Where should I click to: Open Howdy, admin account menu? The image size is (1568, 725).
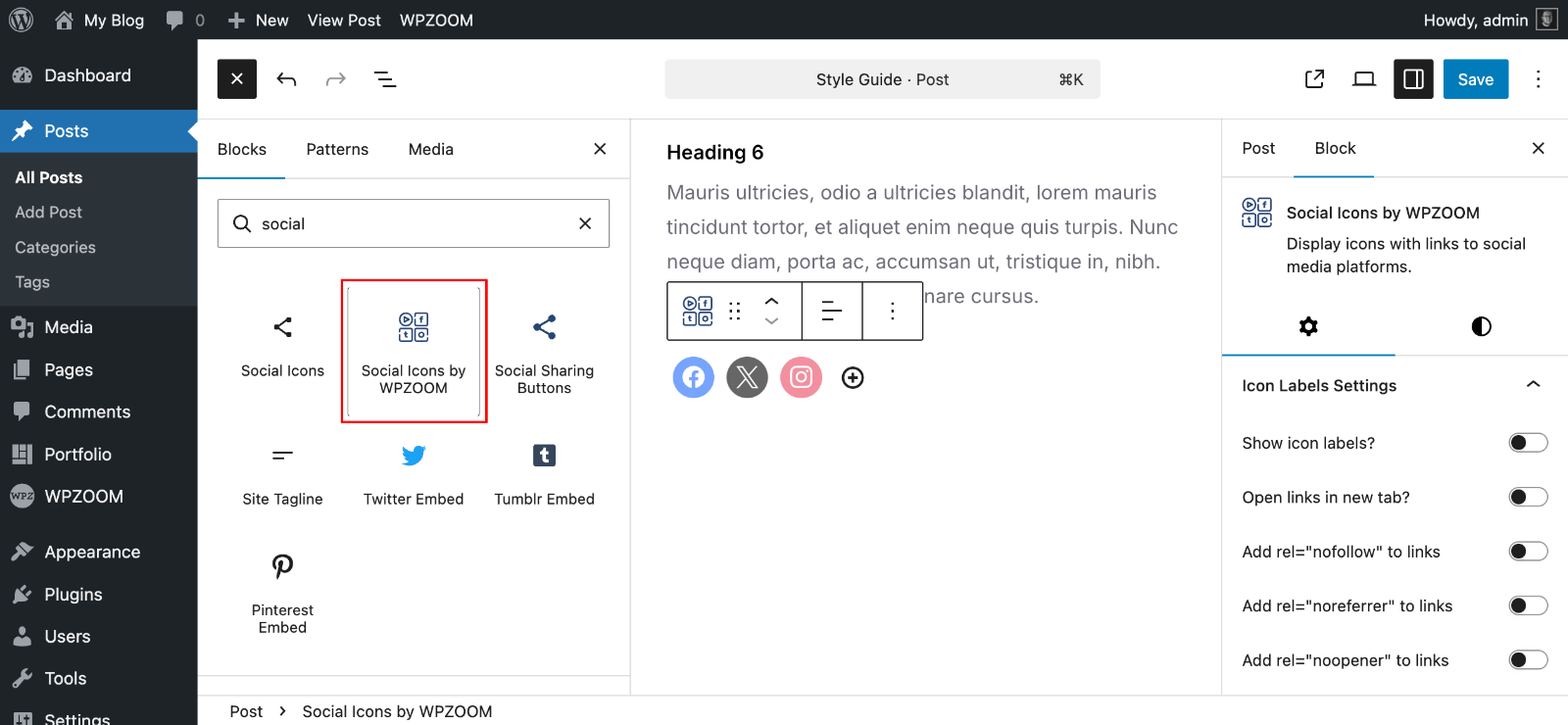pyautogui.click(x=1491, y=20)
